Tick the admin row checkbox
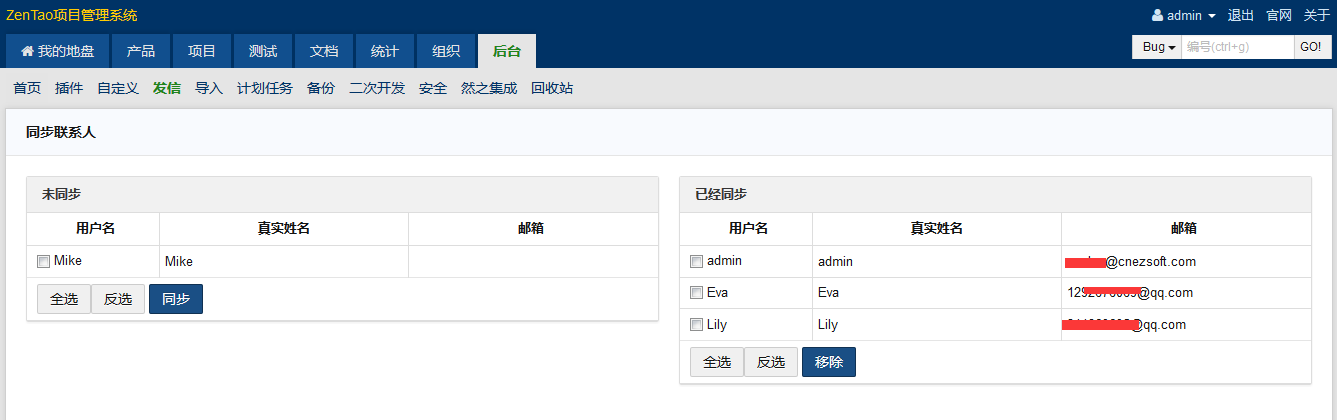This screenshot has height=420, width=1337. click(696, 262)
